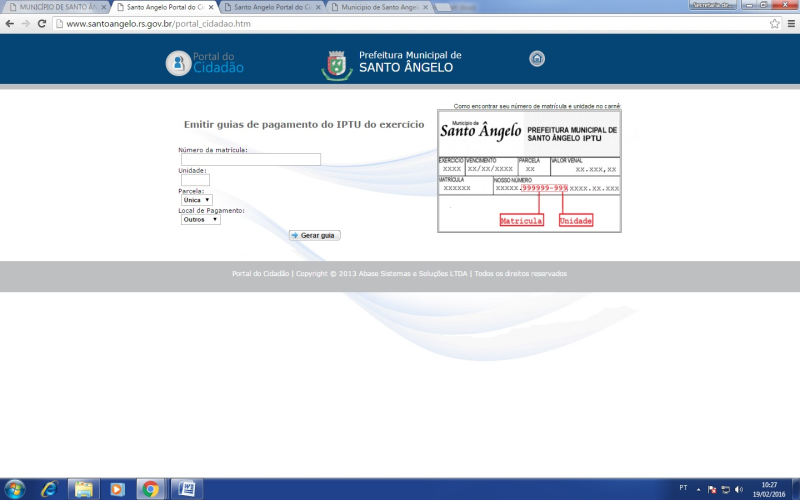Screen dimensions: 800x500
Task: Click the volume icon in system tray
Action: click(x=738, y=489)
